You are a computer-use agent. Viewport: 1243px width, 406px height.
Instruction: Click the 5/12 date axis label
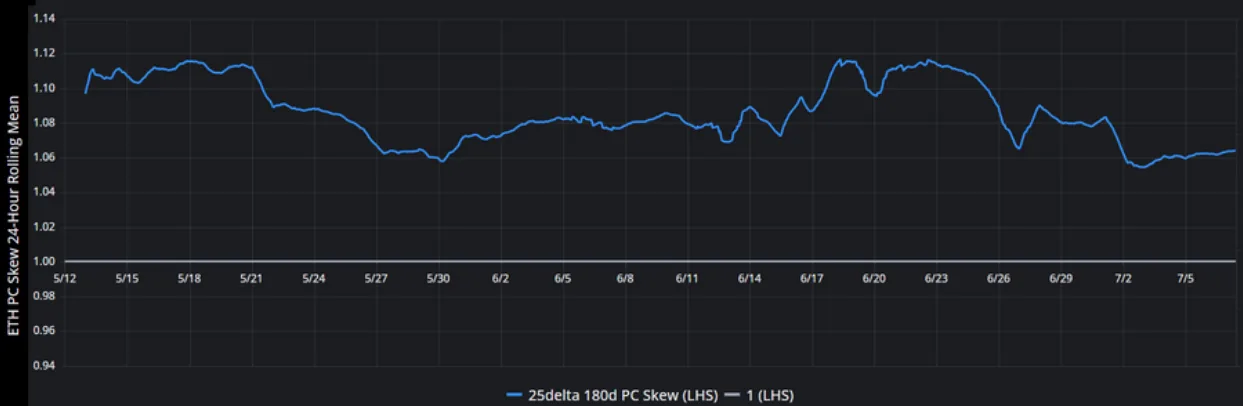(x=65, y=278)
